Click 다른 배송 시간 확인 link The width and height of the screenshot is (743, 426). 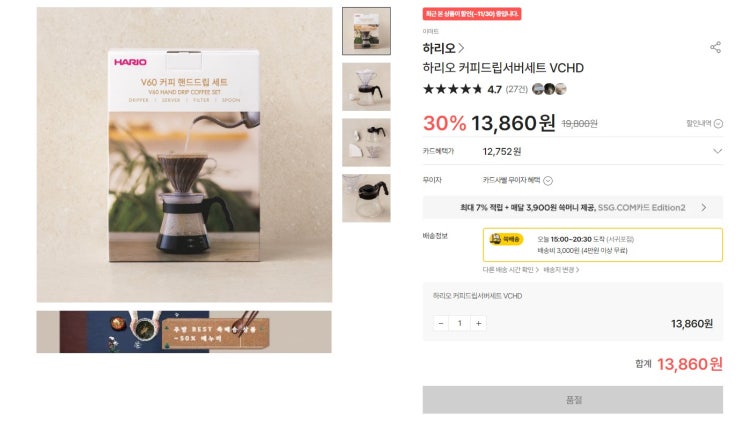click(x=510, y=270)
